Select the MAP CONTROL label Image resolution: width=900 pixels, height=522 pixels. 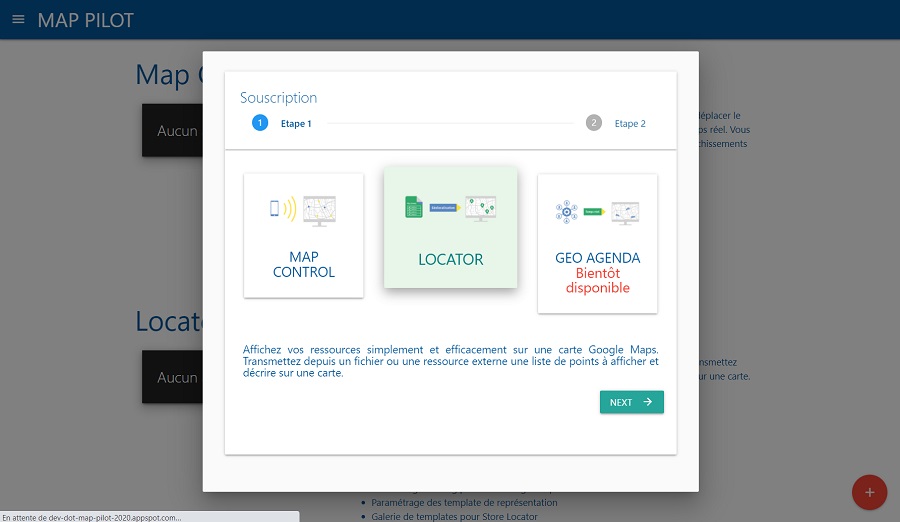304,265
